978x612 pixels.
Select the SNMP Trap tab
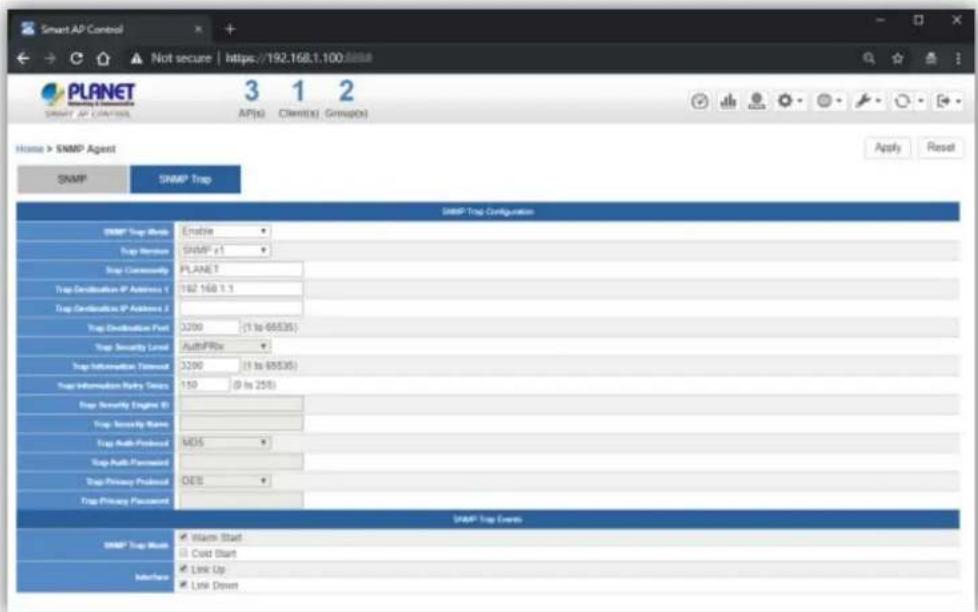coord(185,180)
